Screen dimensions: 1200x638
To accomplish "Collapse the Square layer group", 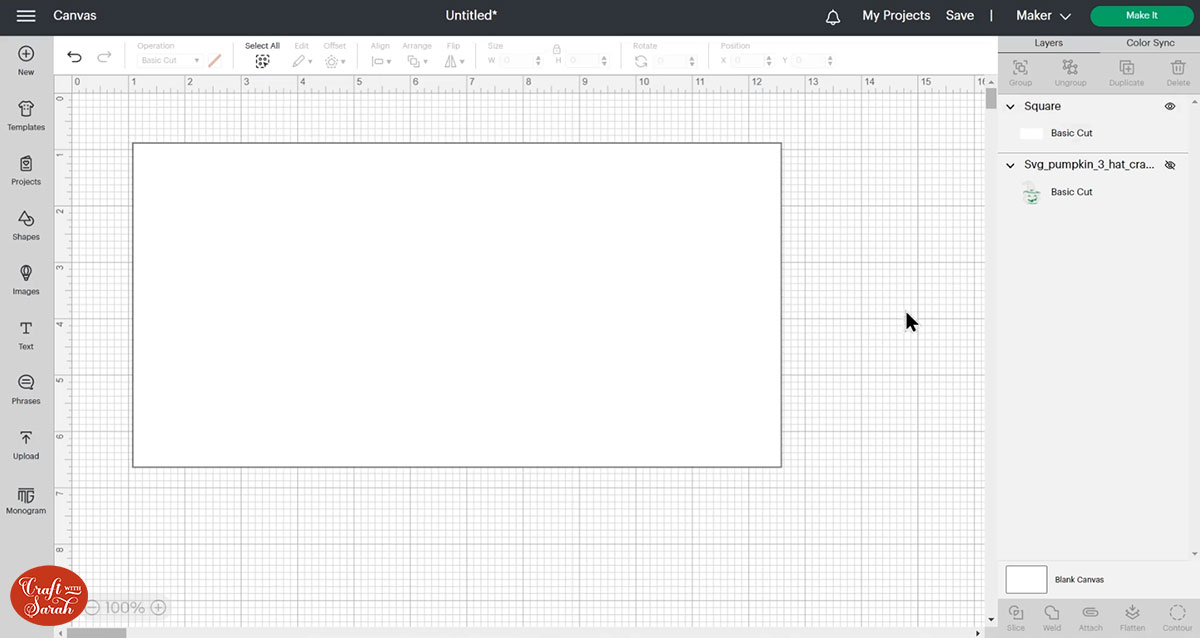I will click(1010, 107).
